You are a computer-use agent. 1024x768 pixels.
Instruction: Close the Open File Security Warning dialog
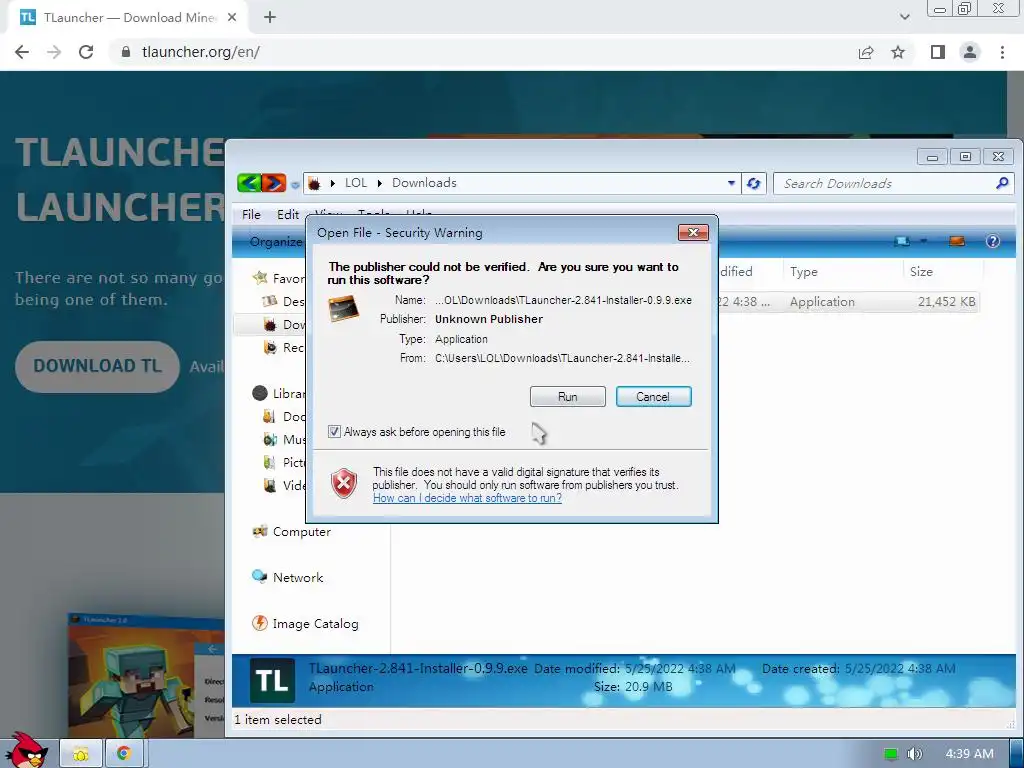[693, 232]
